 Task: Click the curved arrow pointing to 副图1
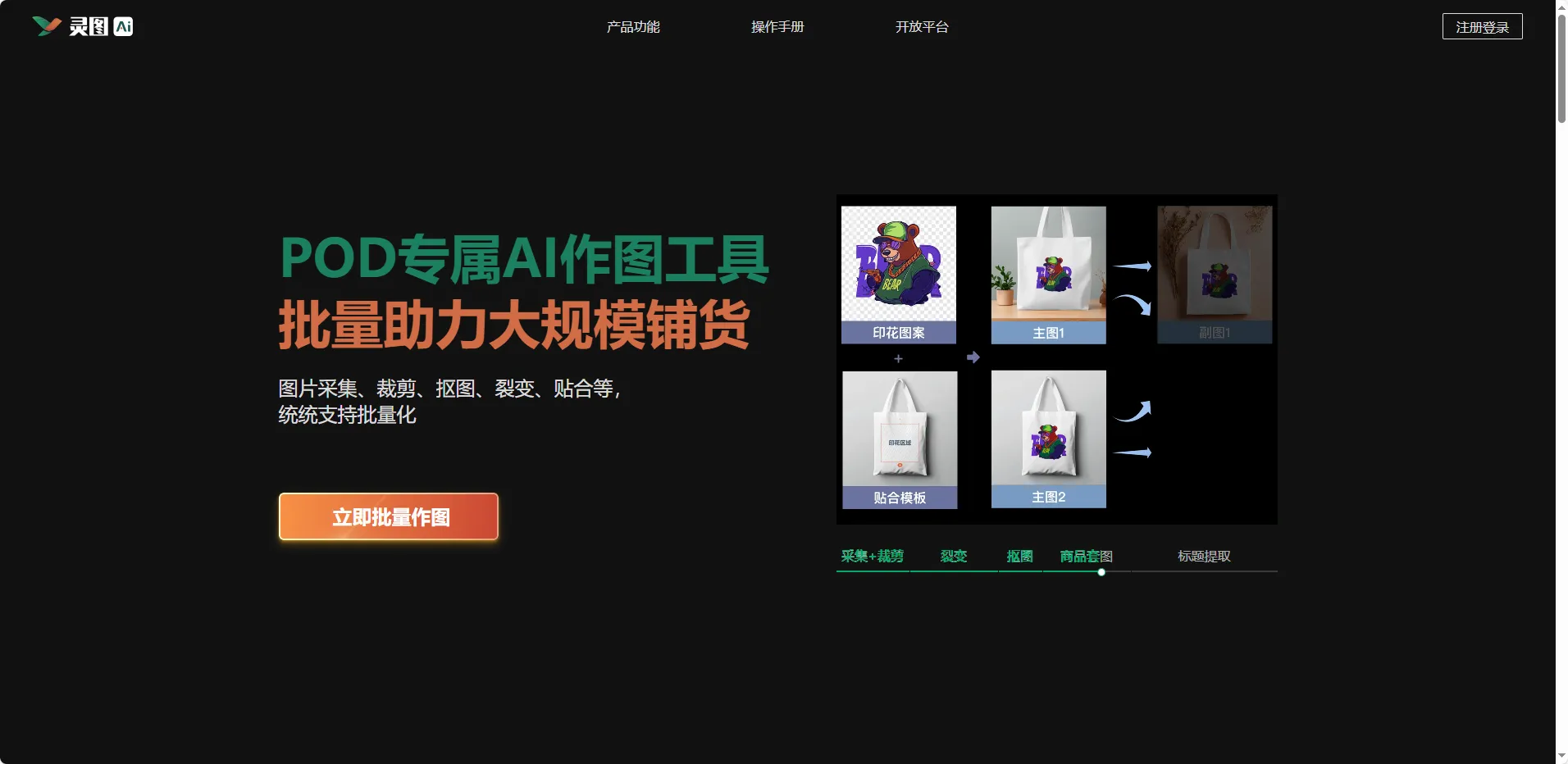point(1133,302)
